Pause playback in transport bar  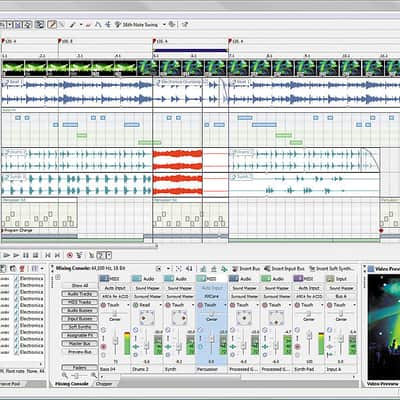(26, 255)
